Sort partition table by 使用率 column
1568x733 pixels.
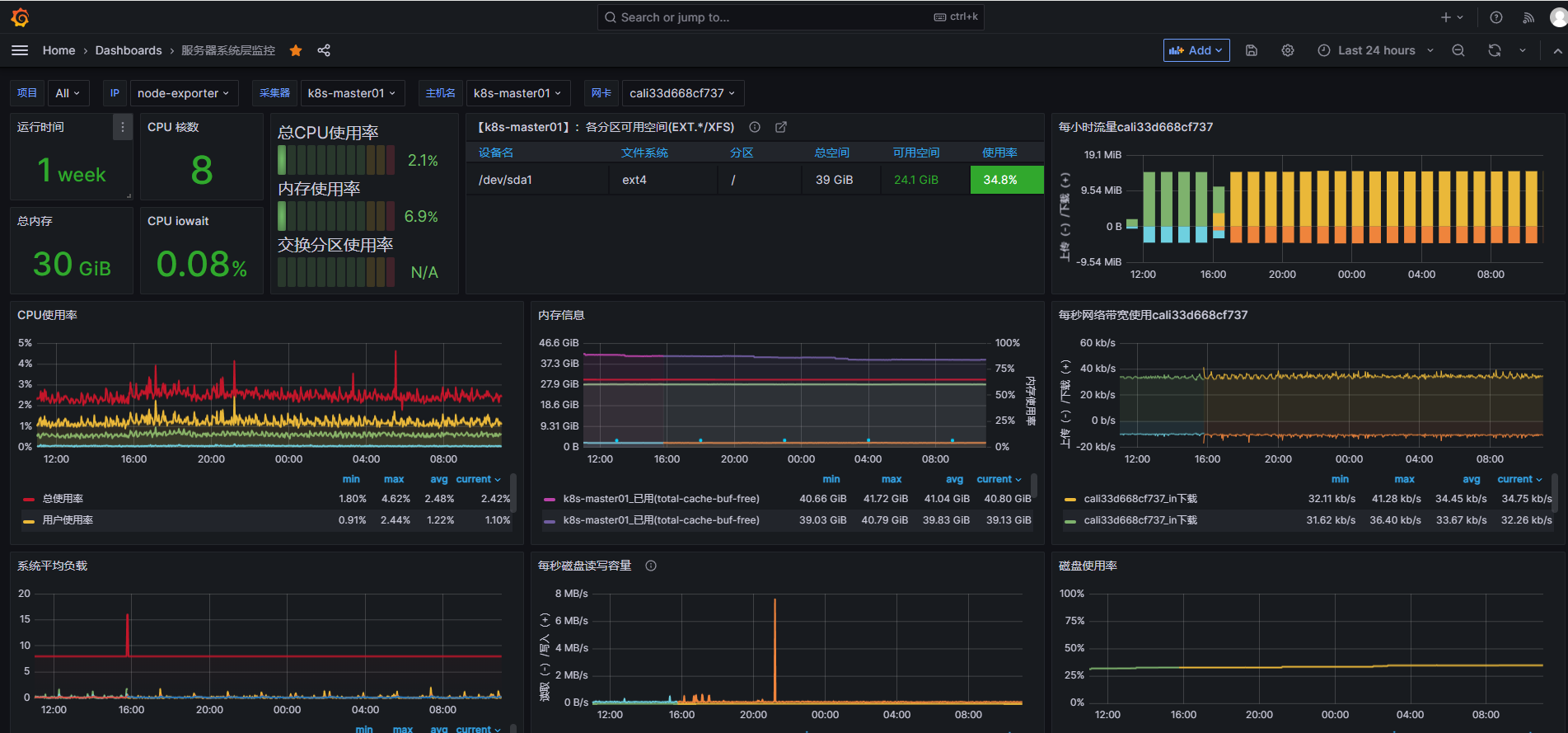coord(999,153)
